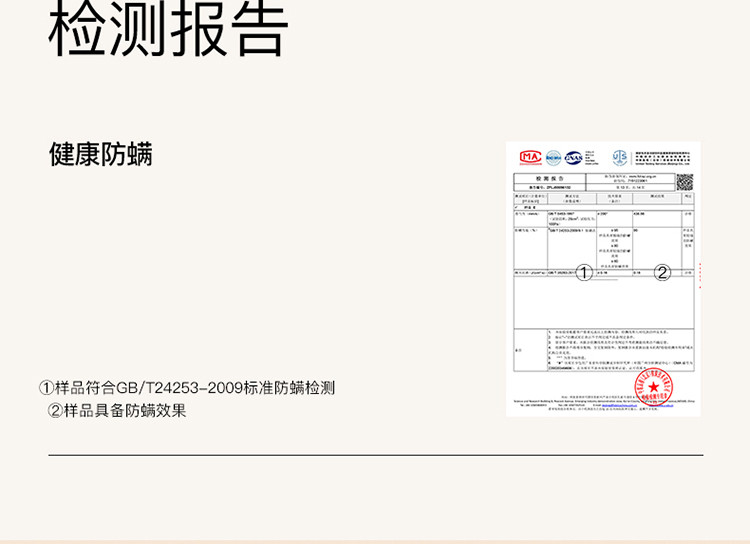The image size is (750, 544).
Task: Click the QR code on the report
Action: pos(684,182)
